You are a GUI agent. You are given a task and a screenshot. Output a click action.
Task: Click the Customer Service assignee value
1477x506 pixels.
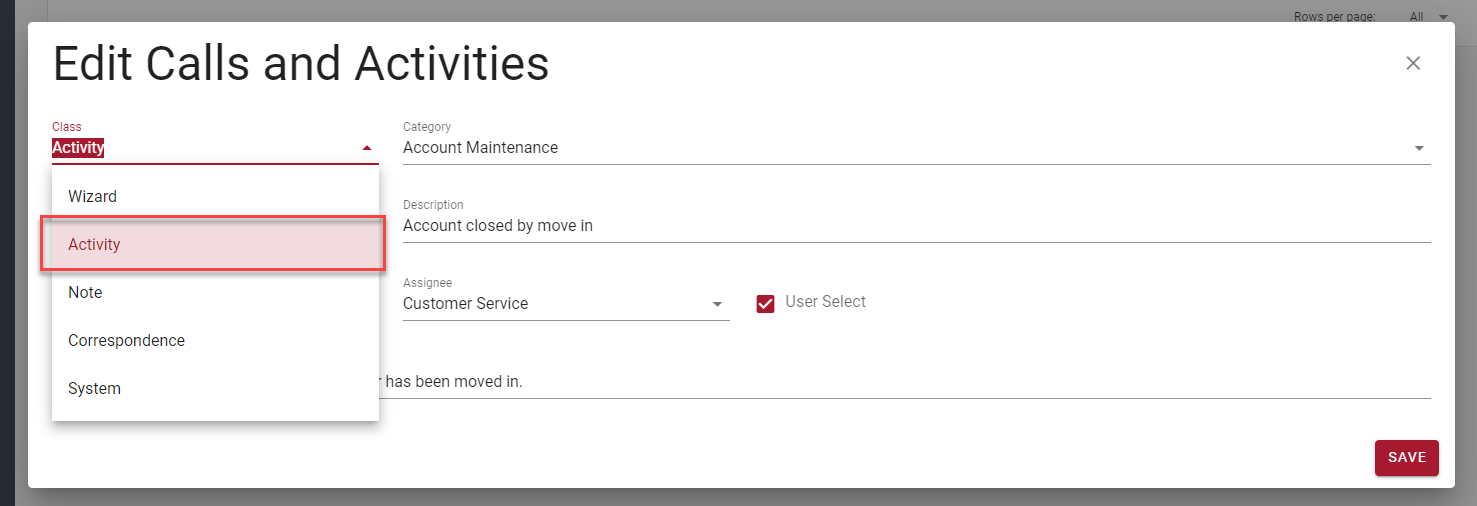pyautogui.click(x=465, y=304)
